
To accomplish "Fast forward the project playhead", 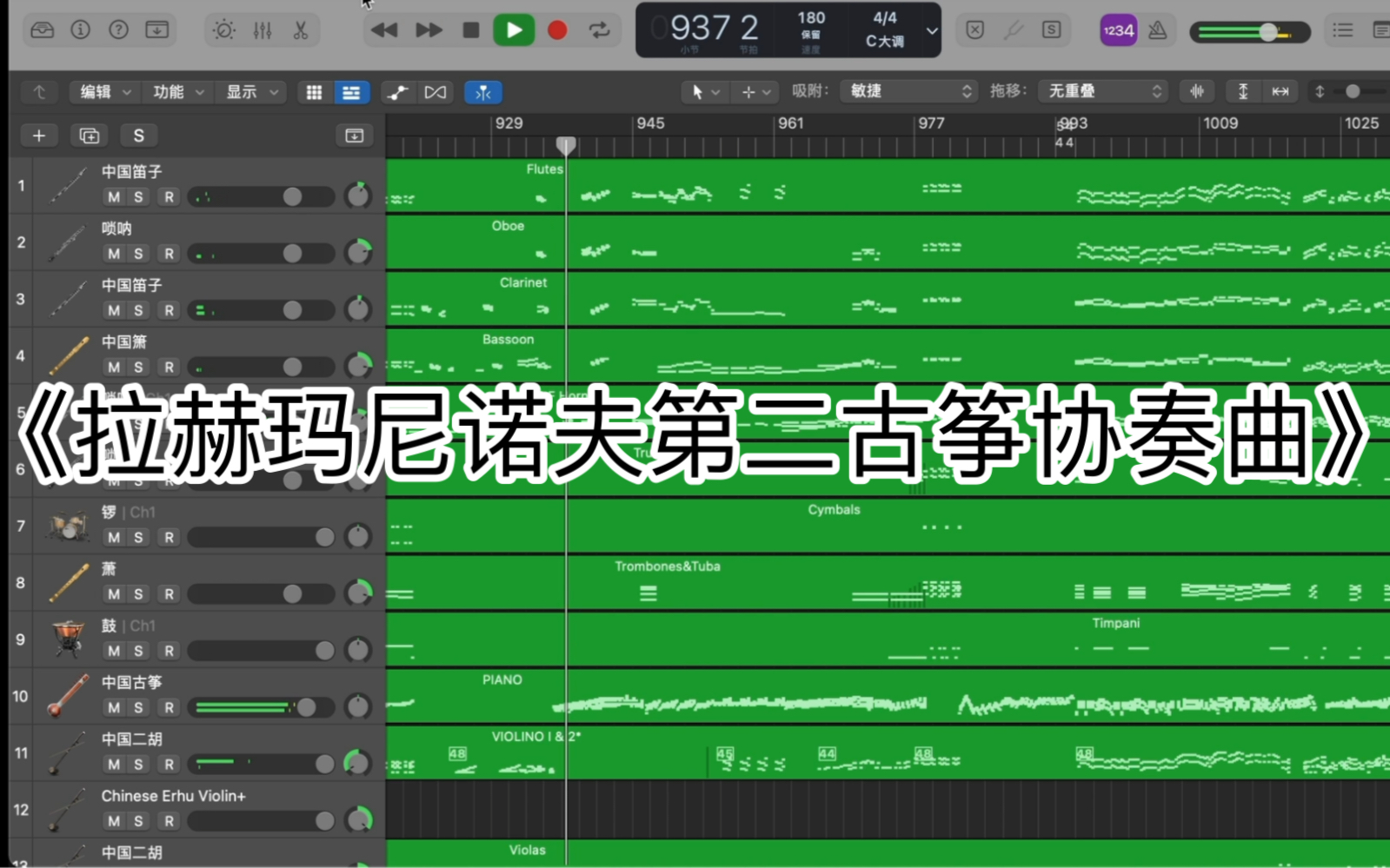I will (x=429, y=30).
